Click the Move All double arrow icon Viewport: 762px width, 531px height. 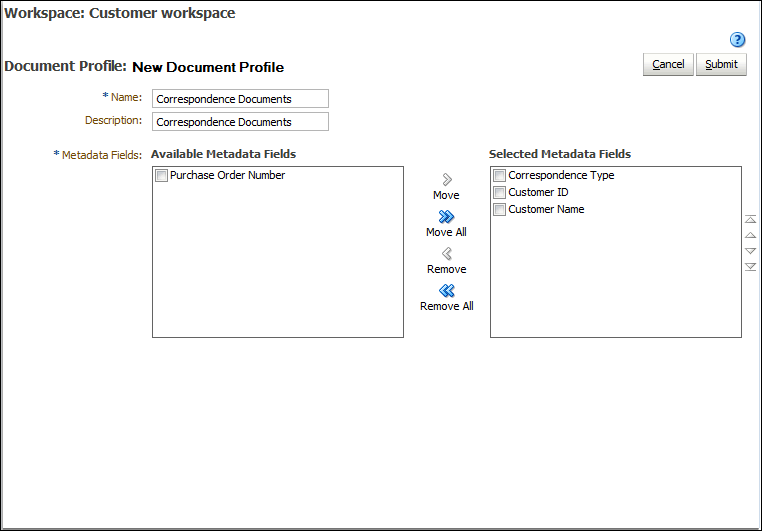447,216
